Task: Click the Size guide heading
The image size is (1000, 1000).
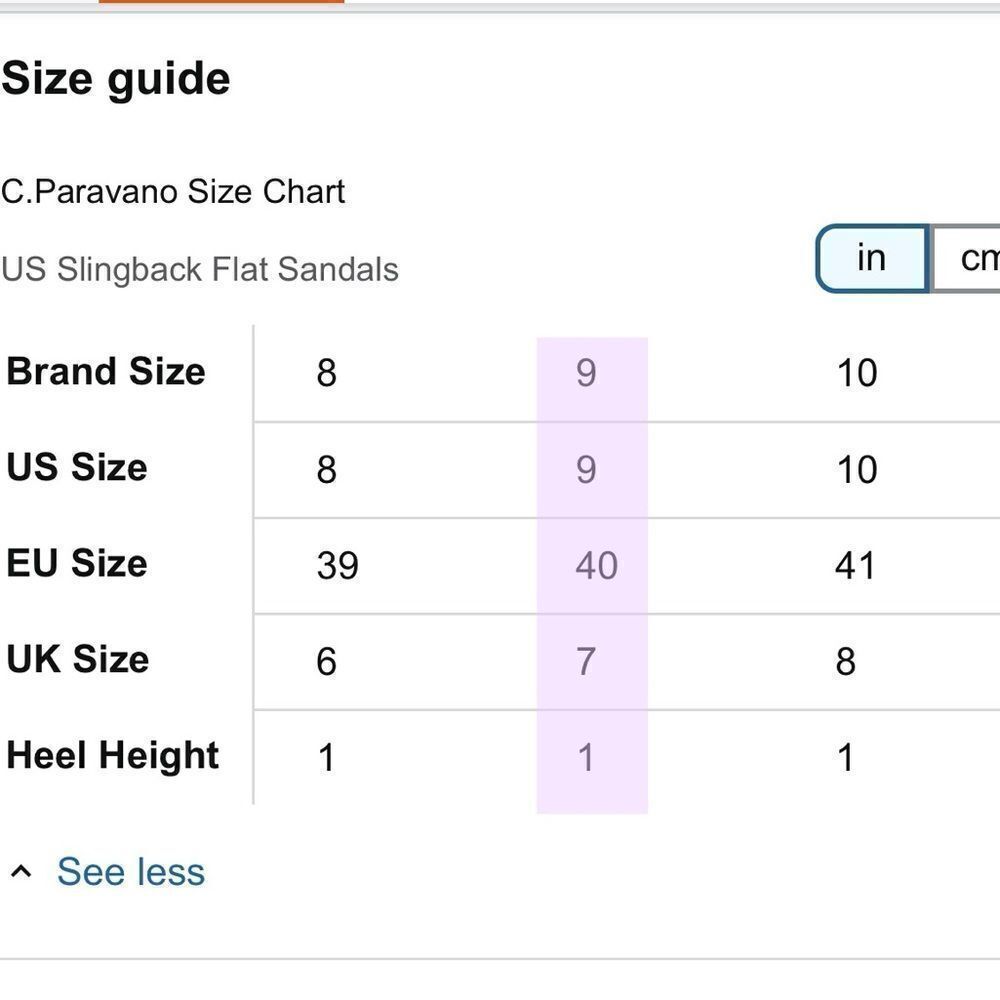Action: coord(115,80)
